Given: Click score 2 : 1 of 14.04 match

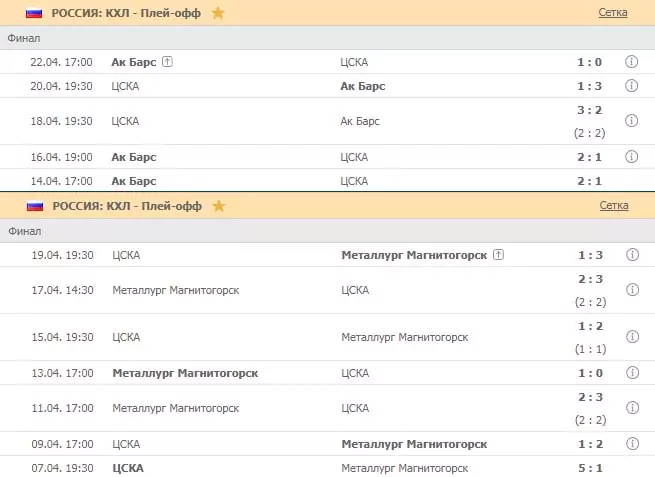Looking at the screenshot, I should pyautogui.click(x=589, y=181).
